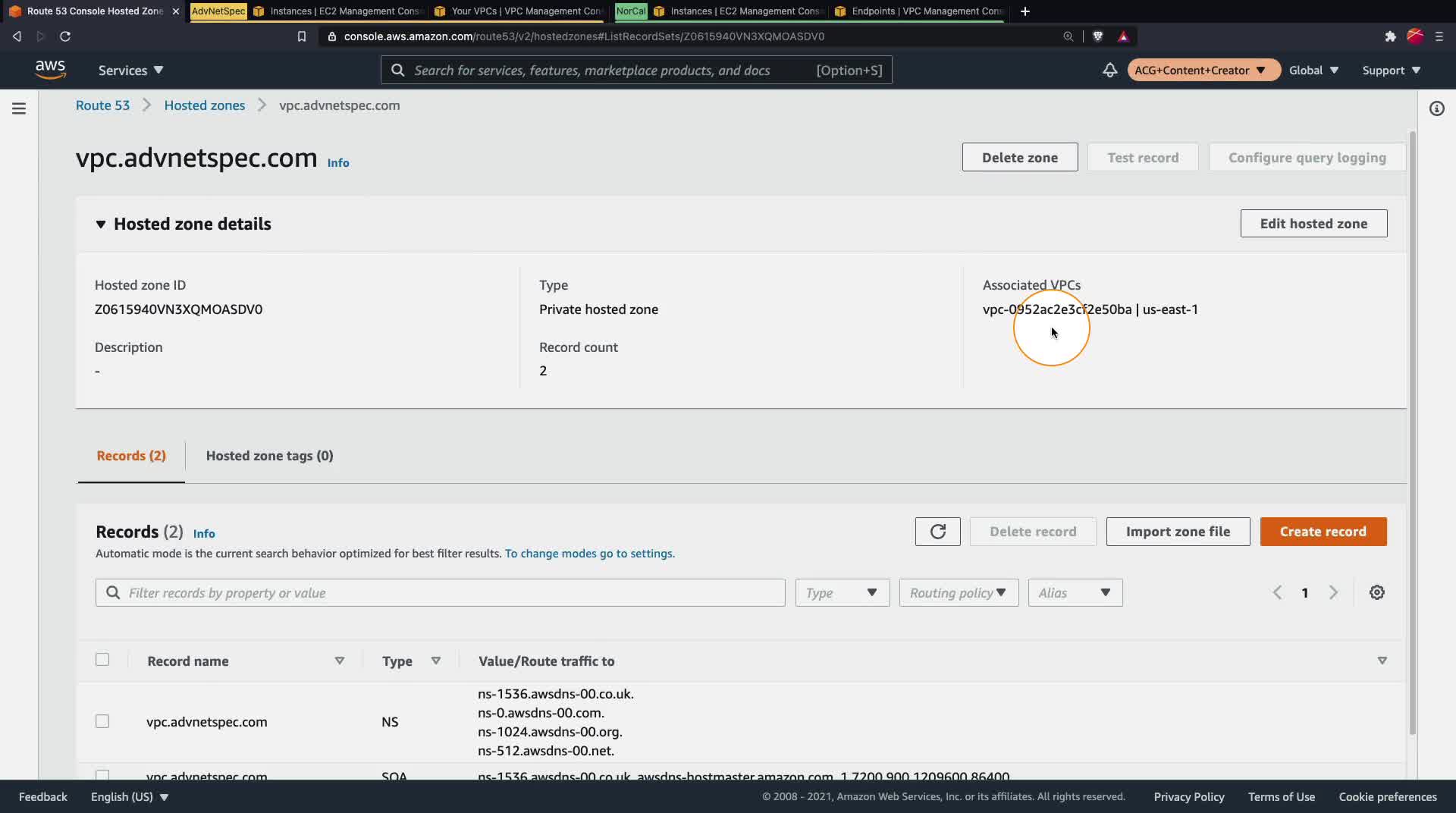Sort by Type column arrow
1456x813 pixels.
pos(436,661)
